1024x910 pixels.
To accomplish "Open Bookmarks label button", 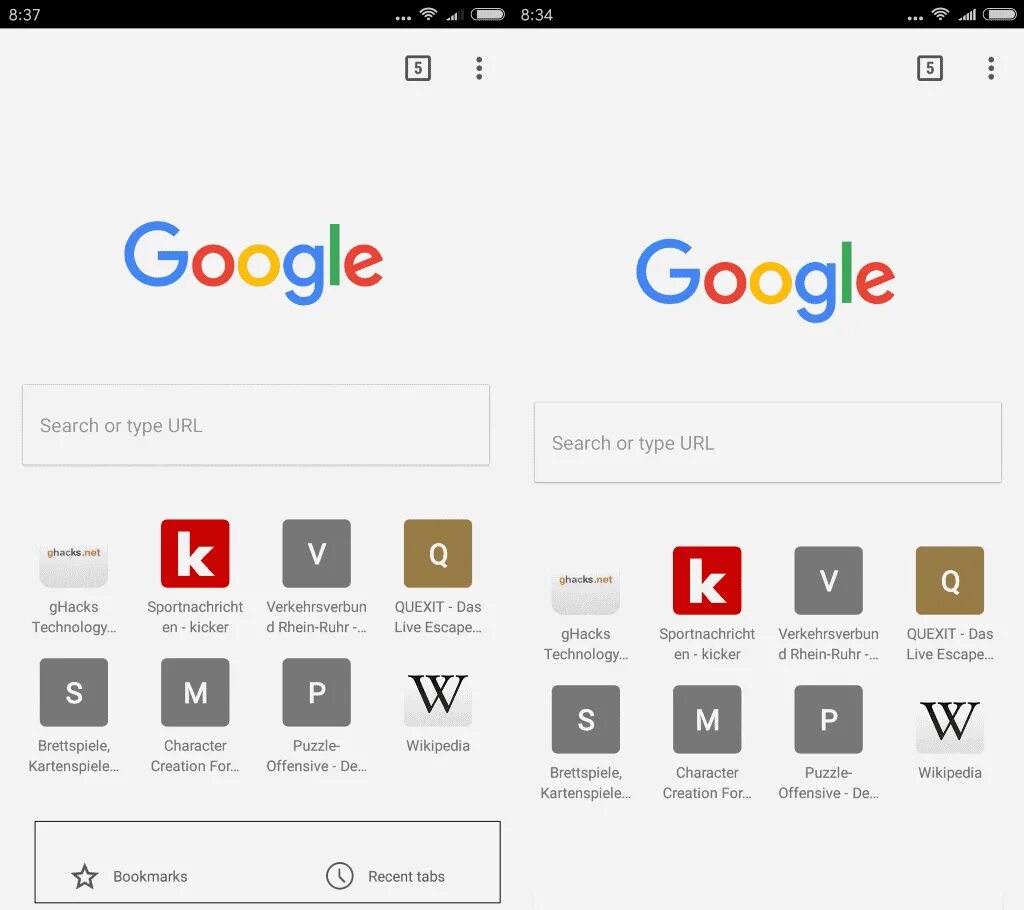I will (x=150, y=877).
